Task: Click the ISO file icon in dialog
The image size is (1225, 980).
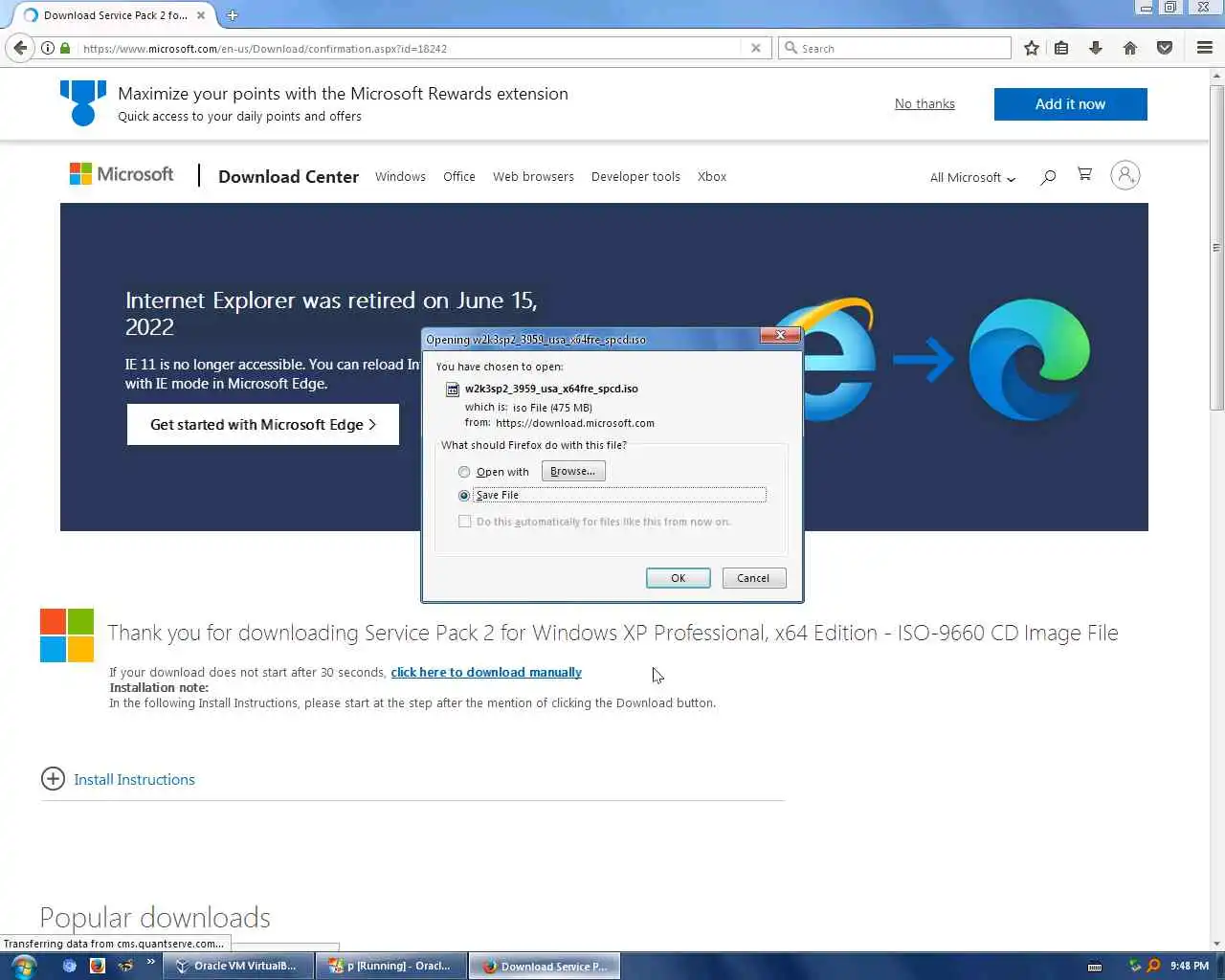Action: (453, 389)
